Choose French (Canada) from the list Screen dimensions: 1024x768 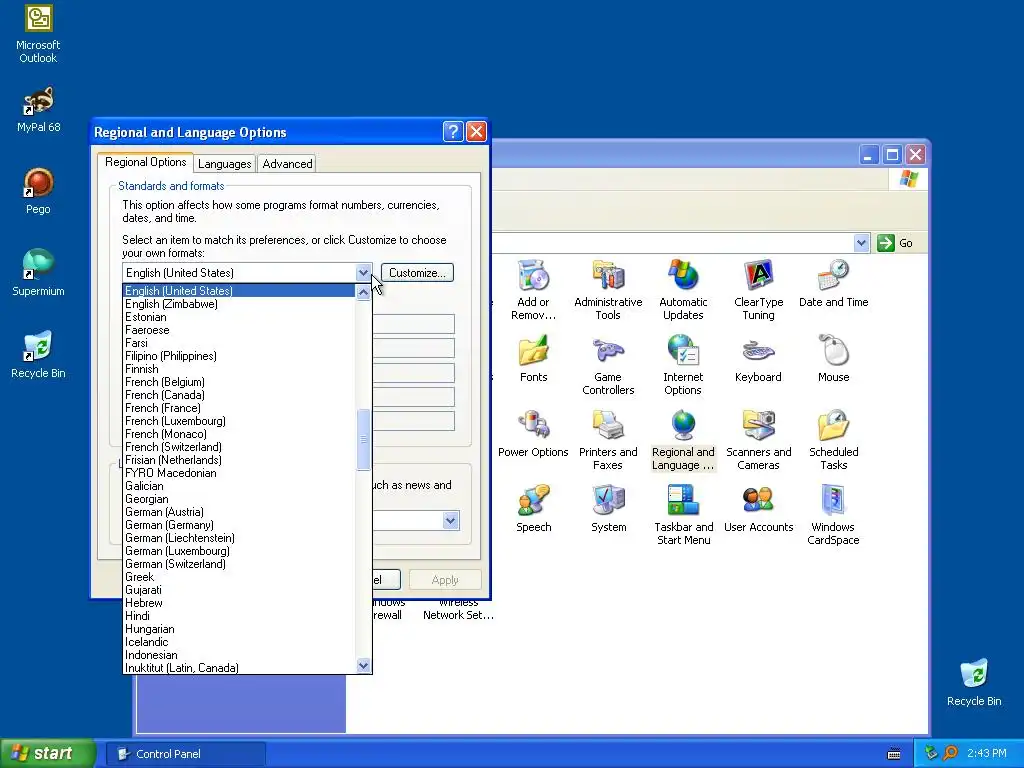(x=239, y=395)
